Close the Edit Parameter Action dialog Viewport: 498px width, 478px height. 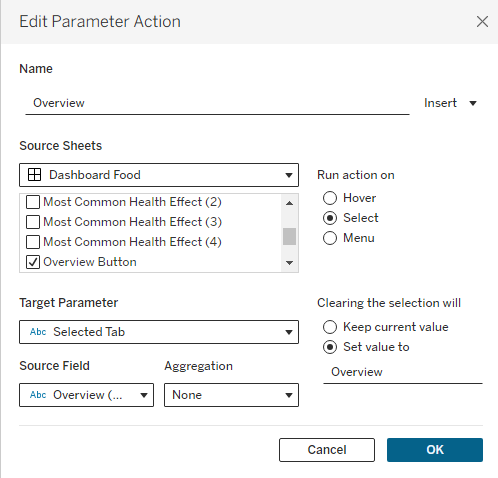tap(482, 22)
